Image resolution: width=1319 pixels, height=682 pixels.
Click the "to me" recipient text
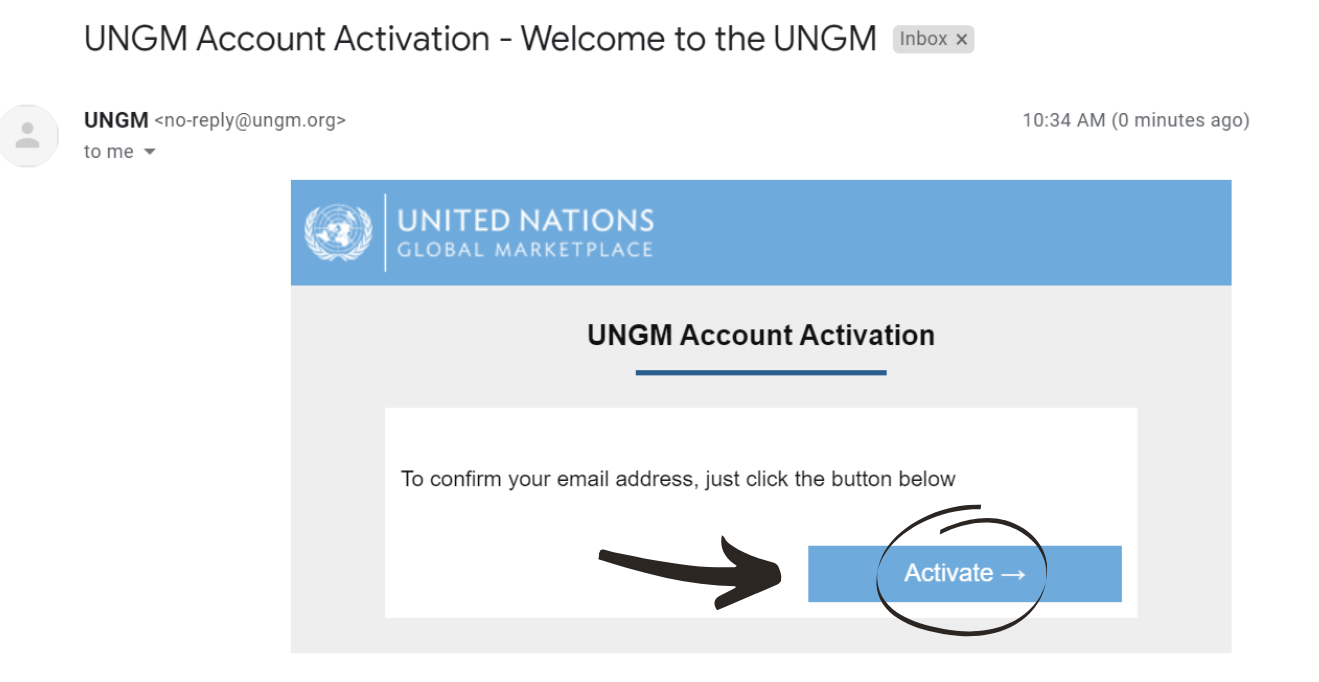click(x=109, y=152)
